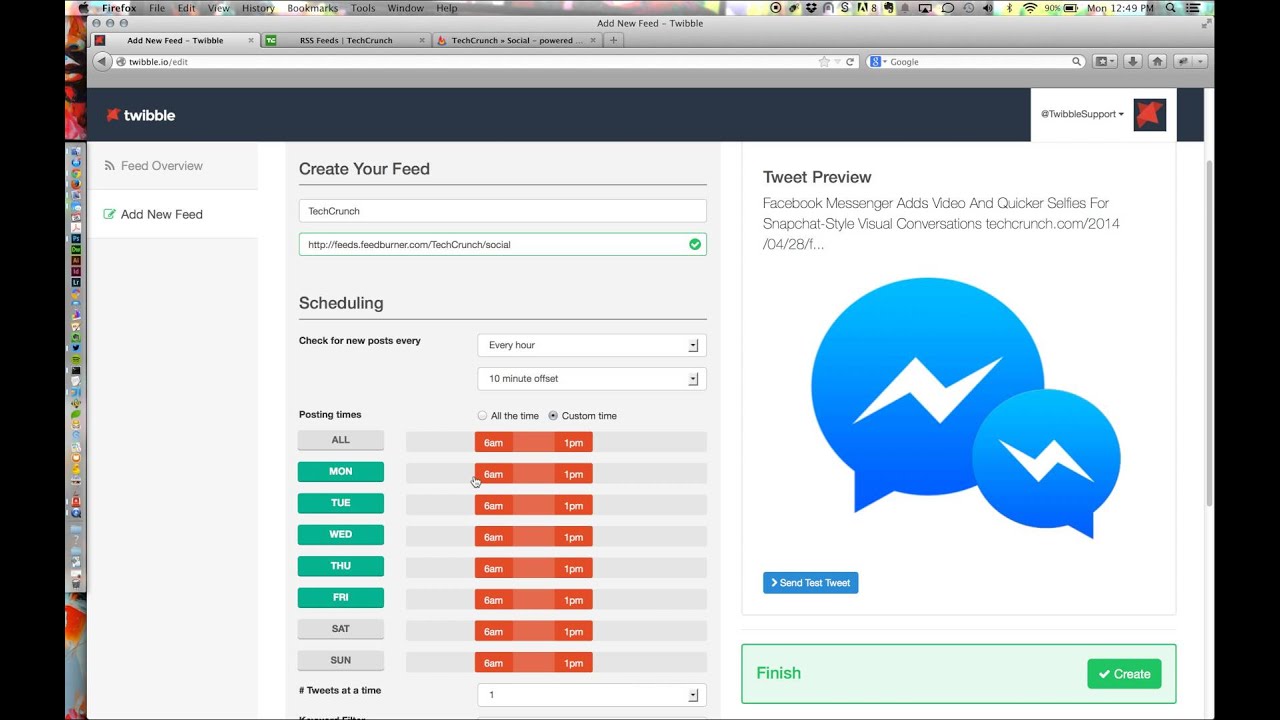The height and width of the screenshot is (720, 1280).
Task: Open the # Tweets at a time dropdown
Action: click(592, 695)
